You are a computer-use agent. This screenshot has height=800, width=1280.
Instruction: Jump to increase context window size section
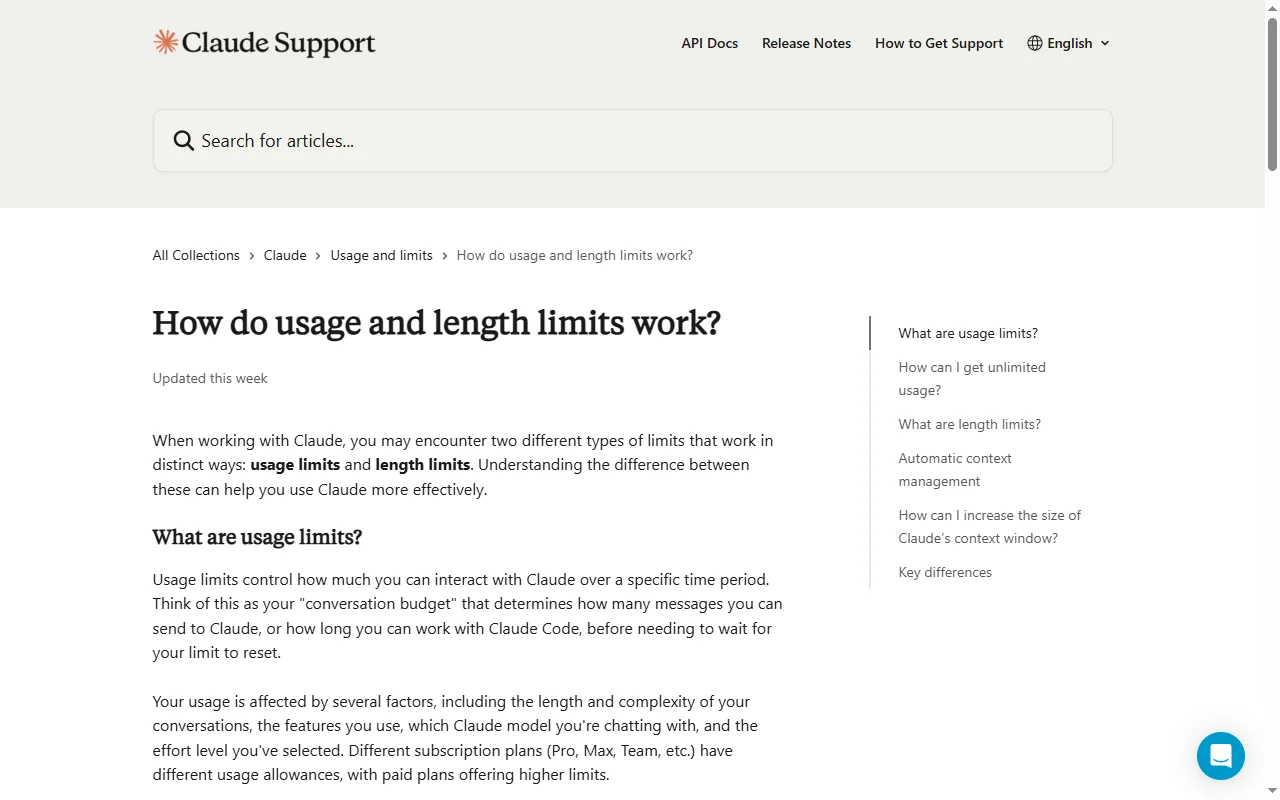990,527
